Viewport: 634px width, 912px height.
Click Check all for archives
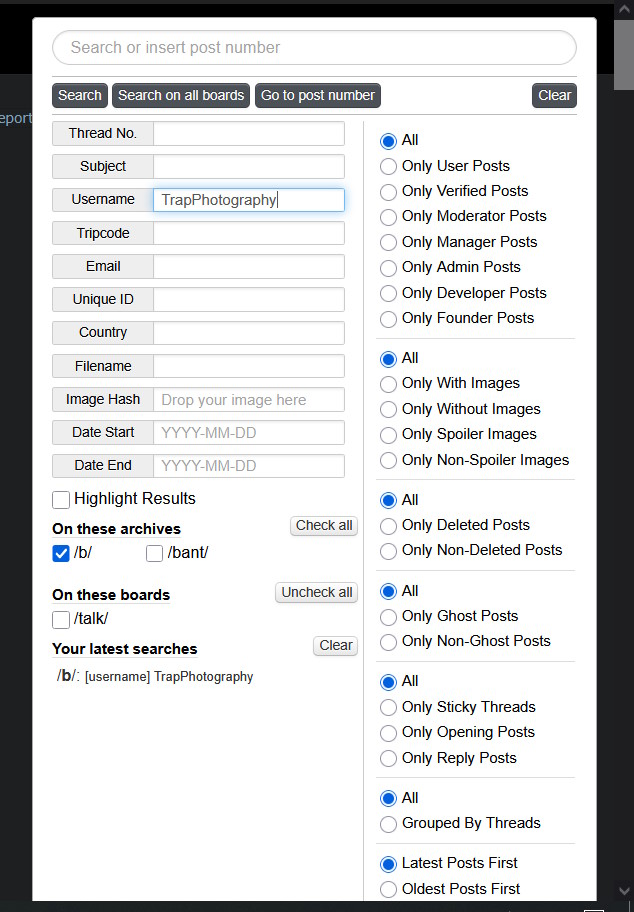324,526
